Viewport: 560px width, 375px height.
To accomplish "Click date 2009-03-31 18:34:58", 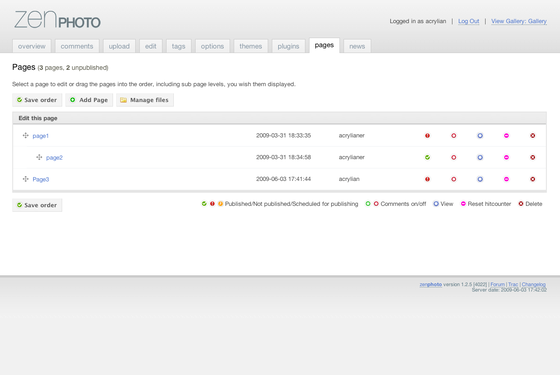I will (284, 158).
